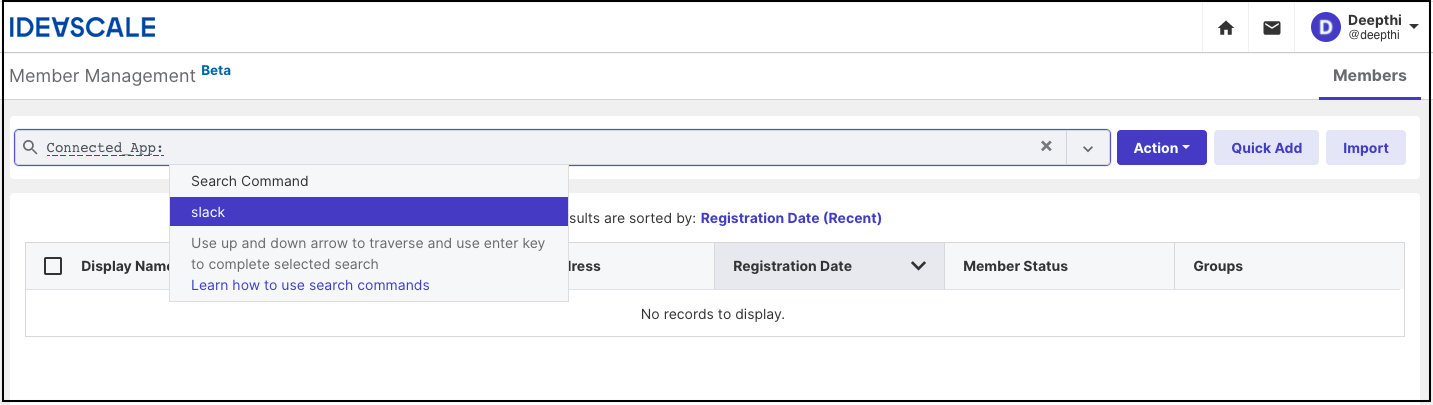Open messages envelope icon
Image resolution: width=1433 pixels, height=405 pixels.
(x=1271, y=28)
